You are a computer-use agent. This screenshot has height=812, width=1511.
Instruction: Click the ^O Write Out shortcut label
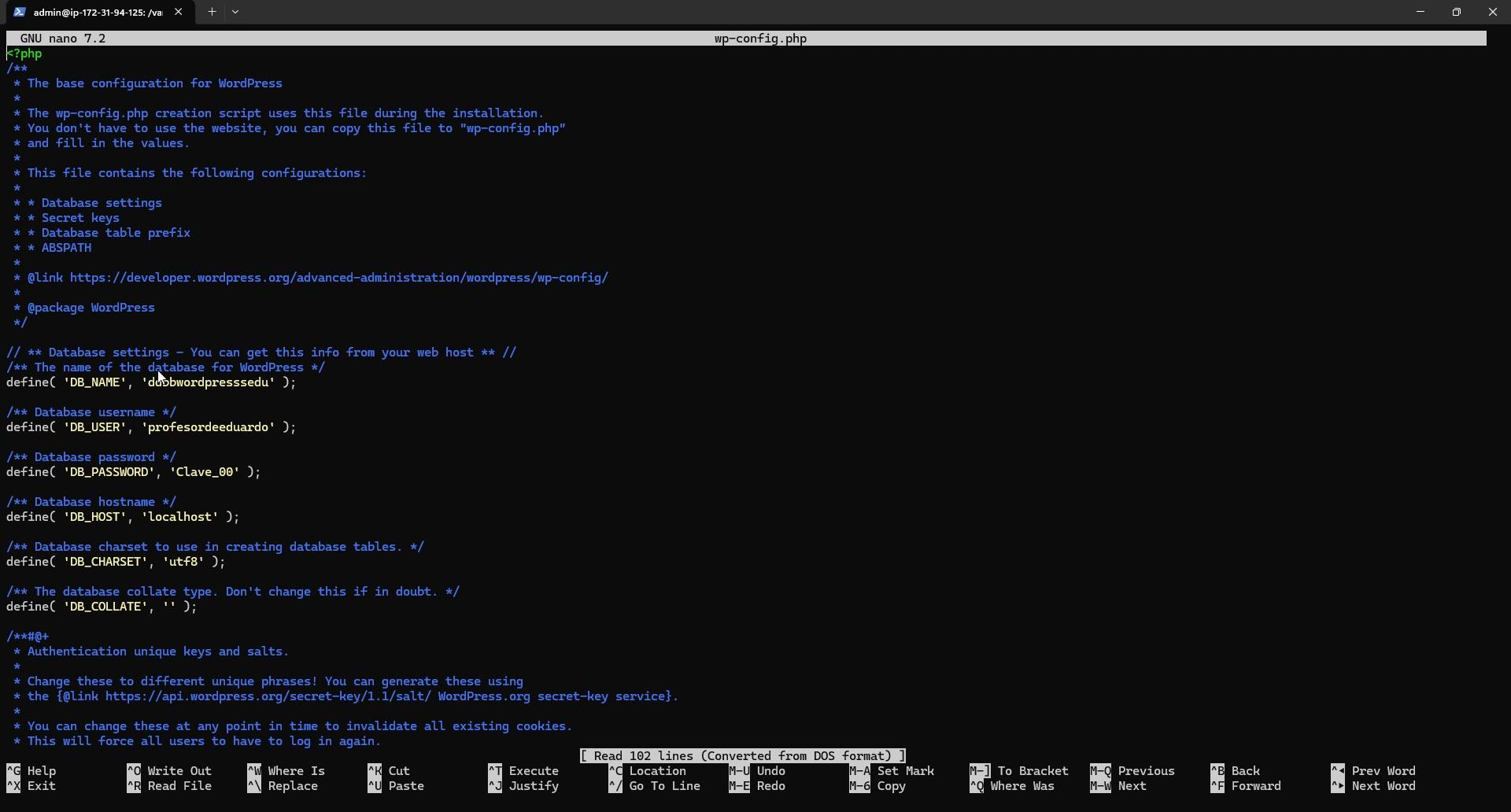coord(169,771)
